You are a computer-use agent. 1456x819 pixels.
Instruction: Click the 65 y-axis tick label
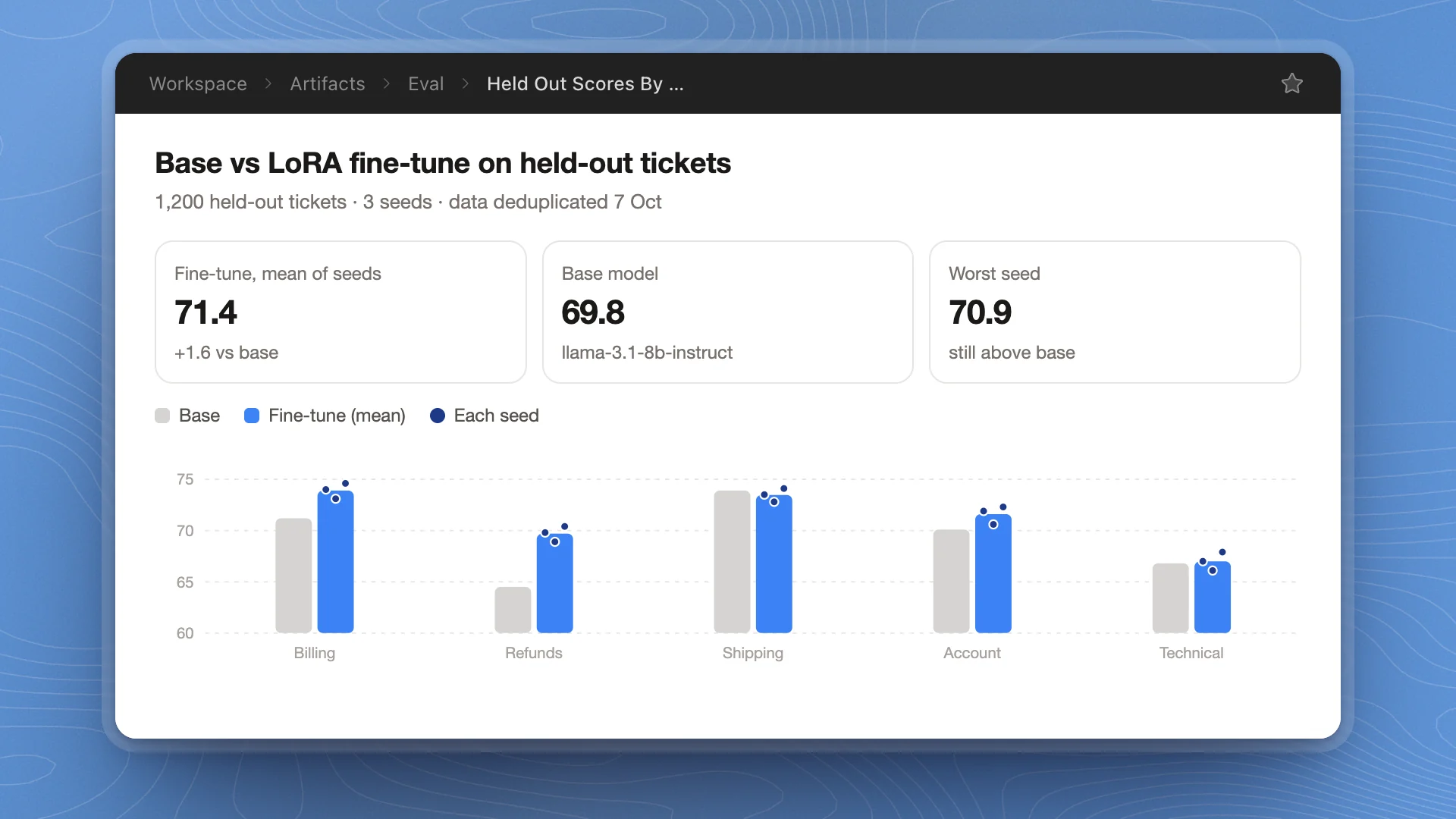point(185,582)
